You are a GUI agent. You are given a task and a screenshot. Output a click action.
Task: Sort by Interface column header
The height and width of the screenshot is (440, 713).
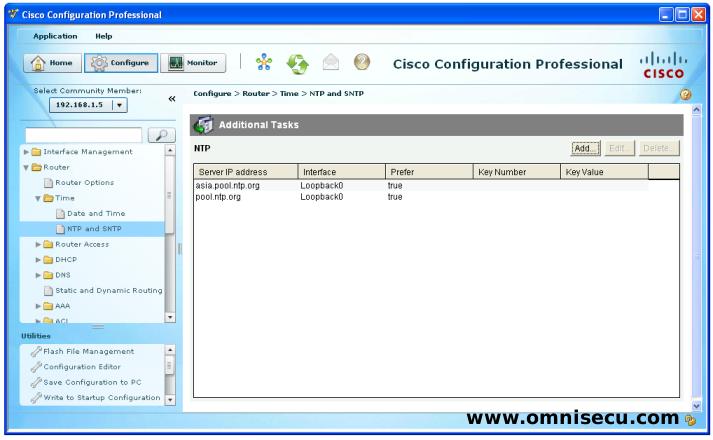(x=342, y=172)
